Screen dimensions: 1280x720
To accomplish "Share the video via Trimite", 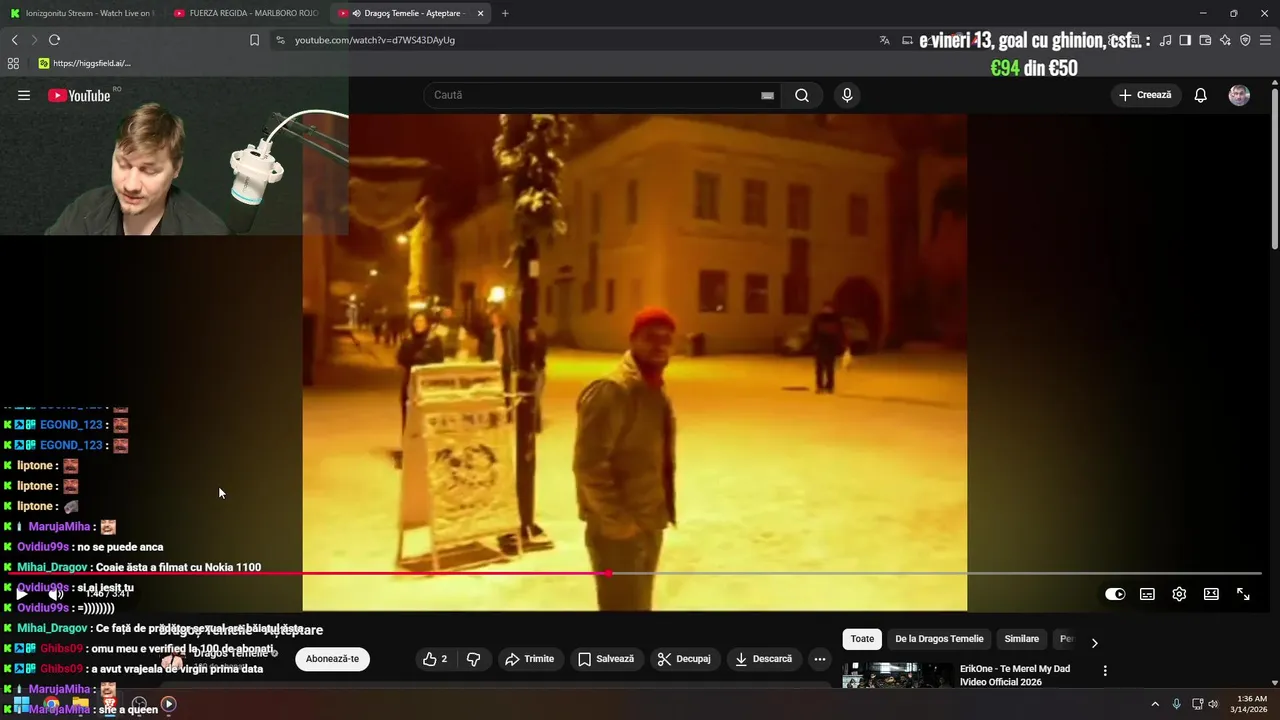I will click(x=529, y=659).
